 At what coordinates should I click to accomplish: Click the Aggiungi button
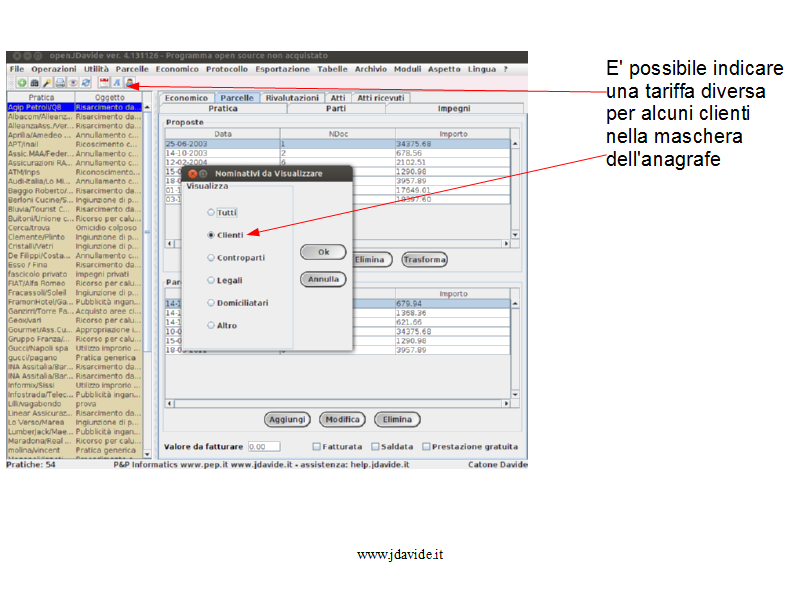pos(287,419)
